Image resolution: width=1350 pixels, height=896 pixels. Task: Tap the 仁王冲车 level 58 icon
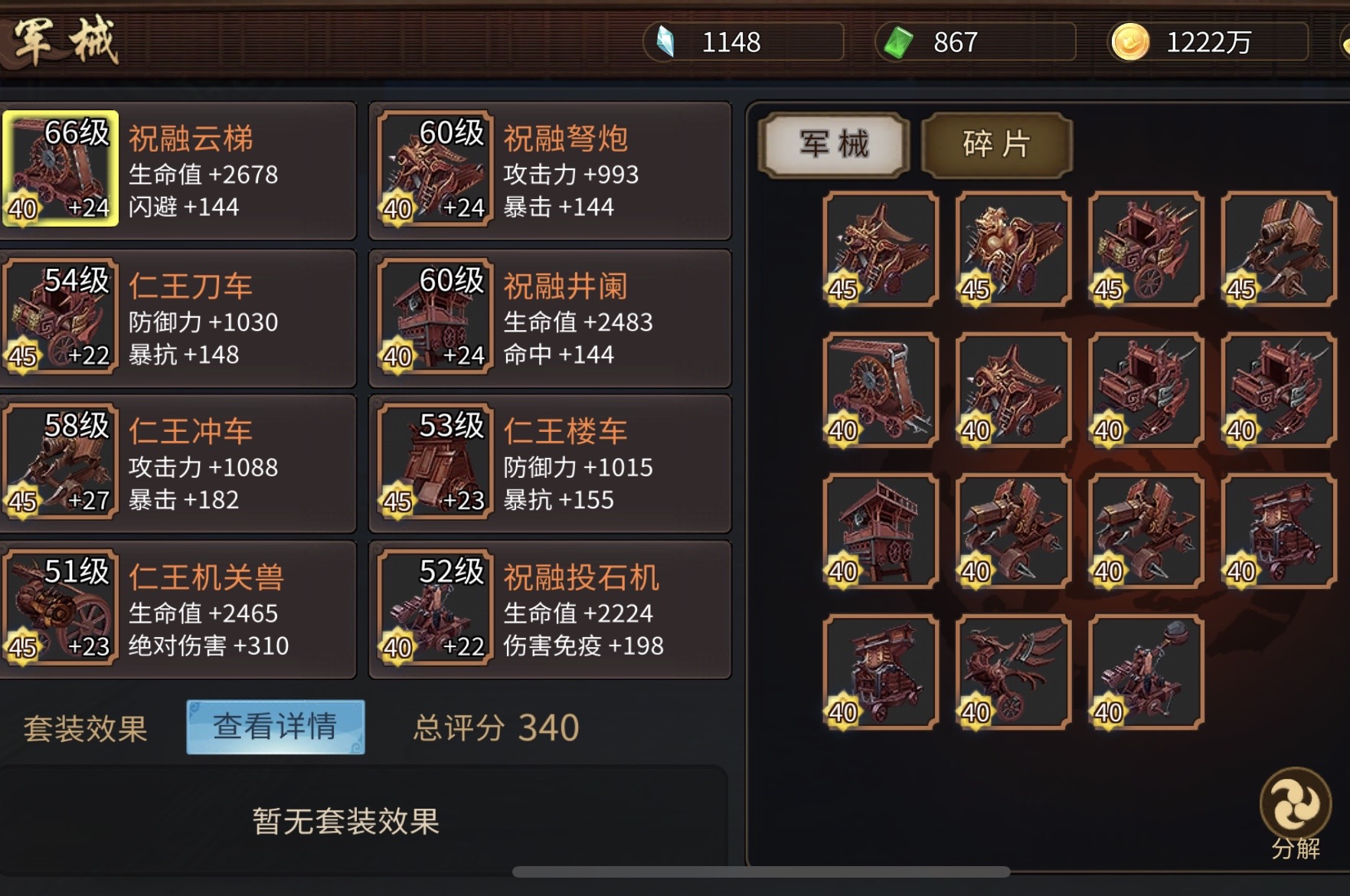click(60, 462)
